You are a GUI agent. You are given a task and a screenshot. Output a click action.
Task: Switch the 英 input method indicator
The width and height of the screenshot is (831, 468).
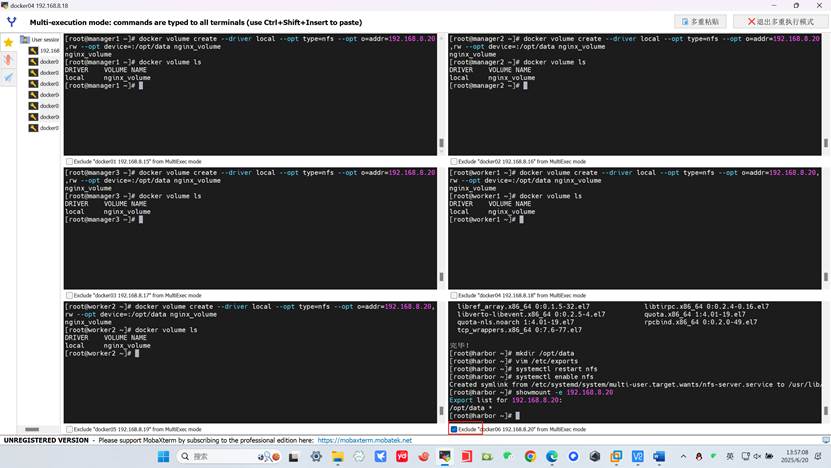tap(730, 456)
